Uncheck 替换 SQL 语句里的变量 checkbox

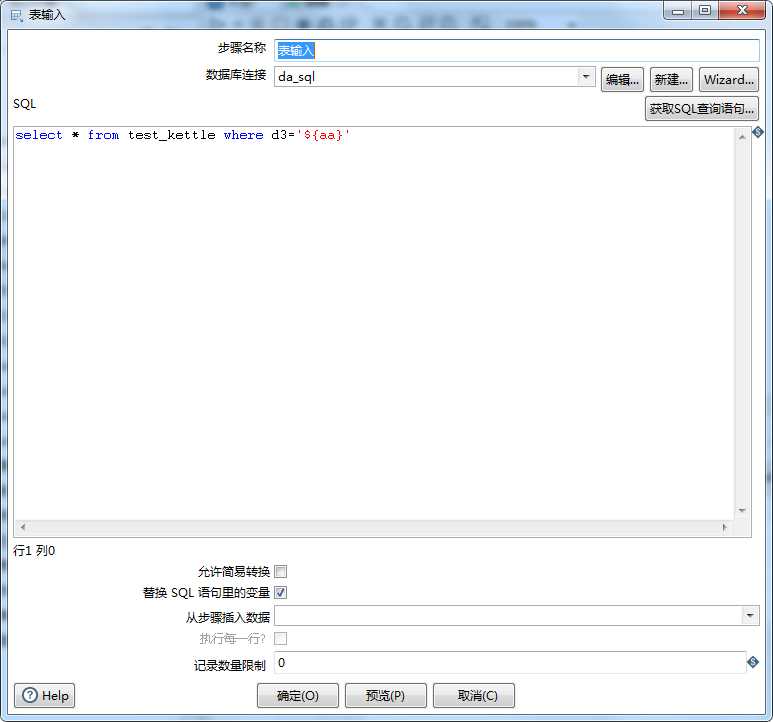coord(281,592)
